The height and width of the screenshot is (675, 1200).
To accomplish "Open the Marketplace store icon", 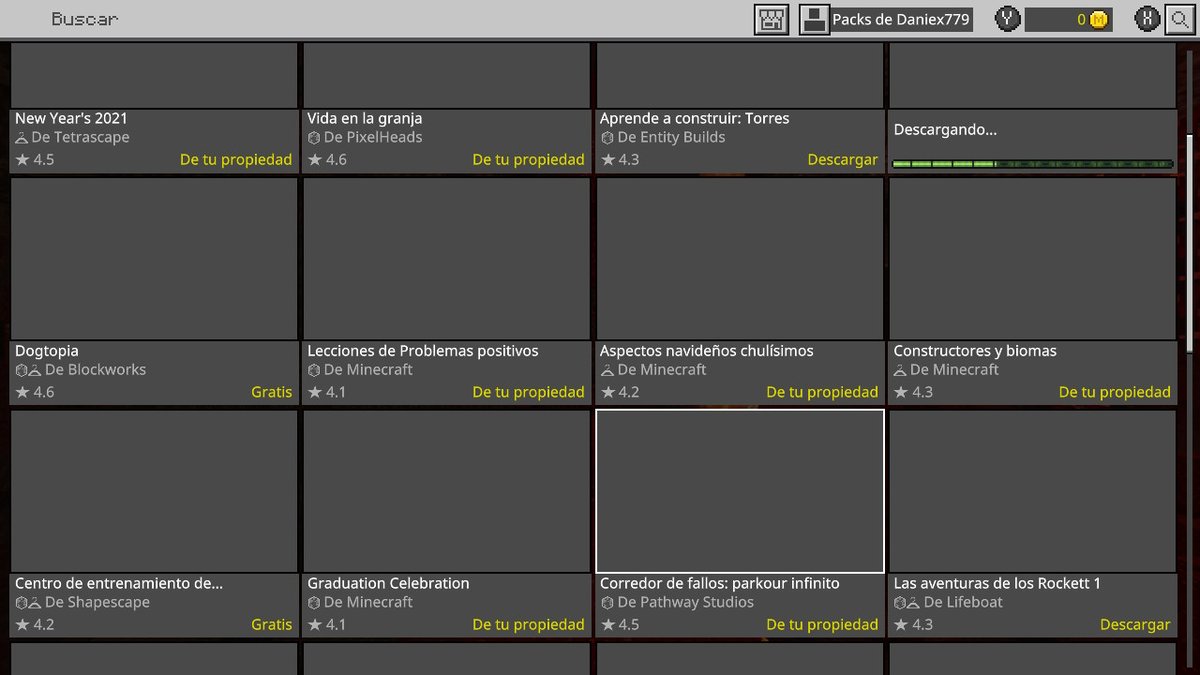I will [772, 19].
